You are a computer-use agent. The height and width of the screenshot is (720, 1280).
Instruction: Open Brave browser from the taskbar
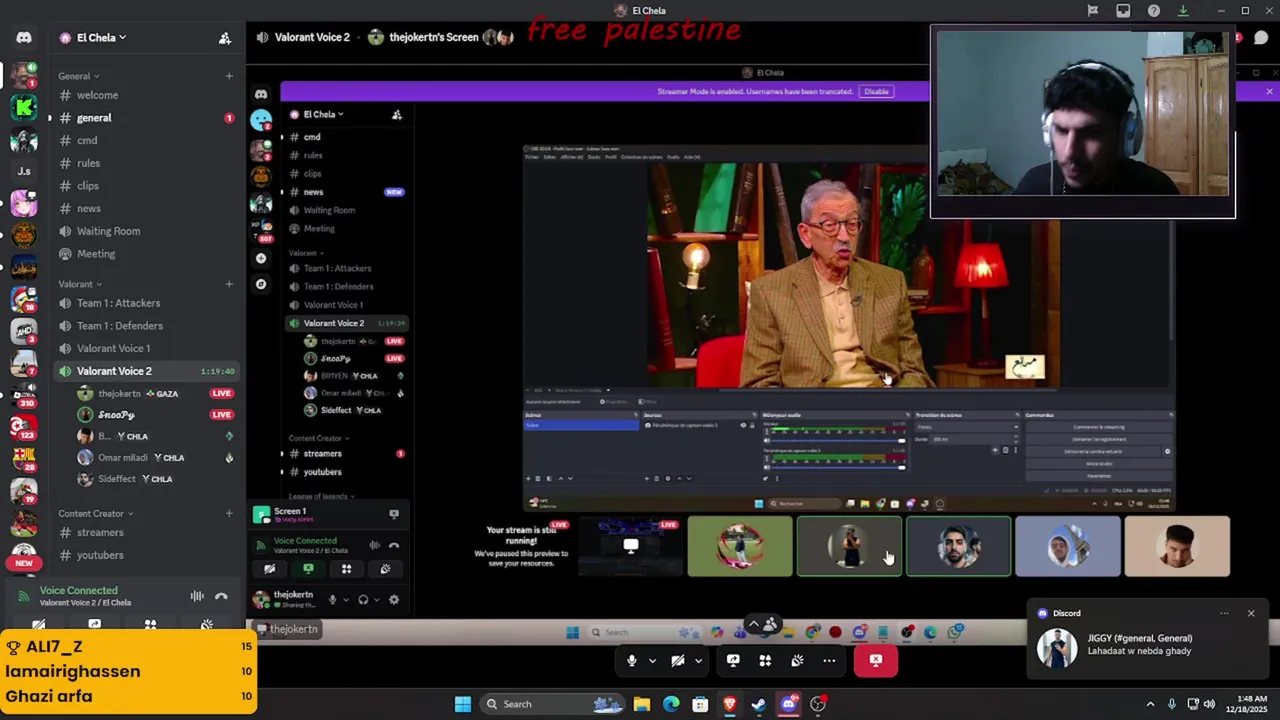[730, 704]
